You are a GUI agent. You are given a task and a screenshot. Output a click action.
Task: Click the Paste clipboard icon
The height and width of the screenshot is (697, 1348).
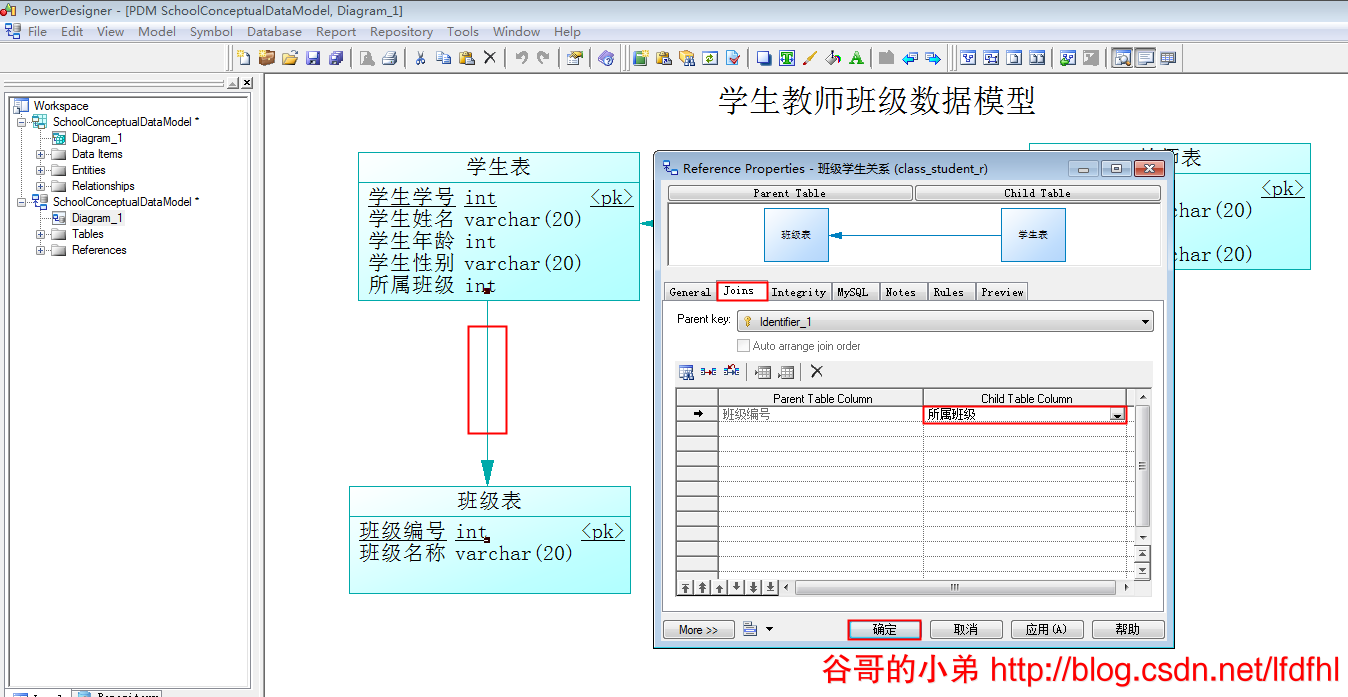click(x=466, y=58)
